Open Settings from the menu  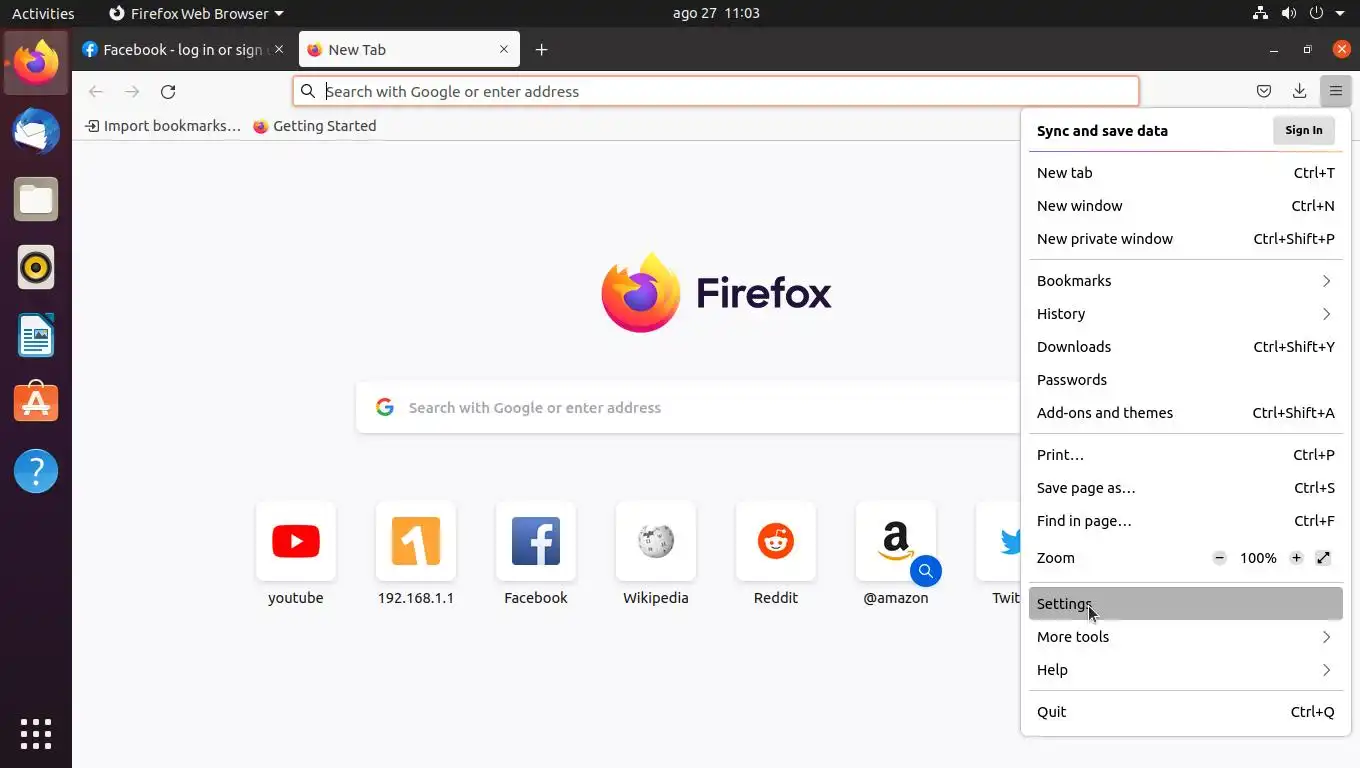point(1186,604)
